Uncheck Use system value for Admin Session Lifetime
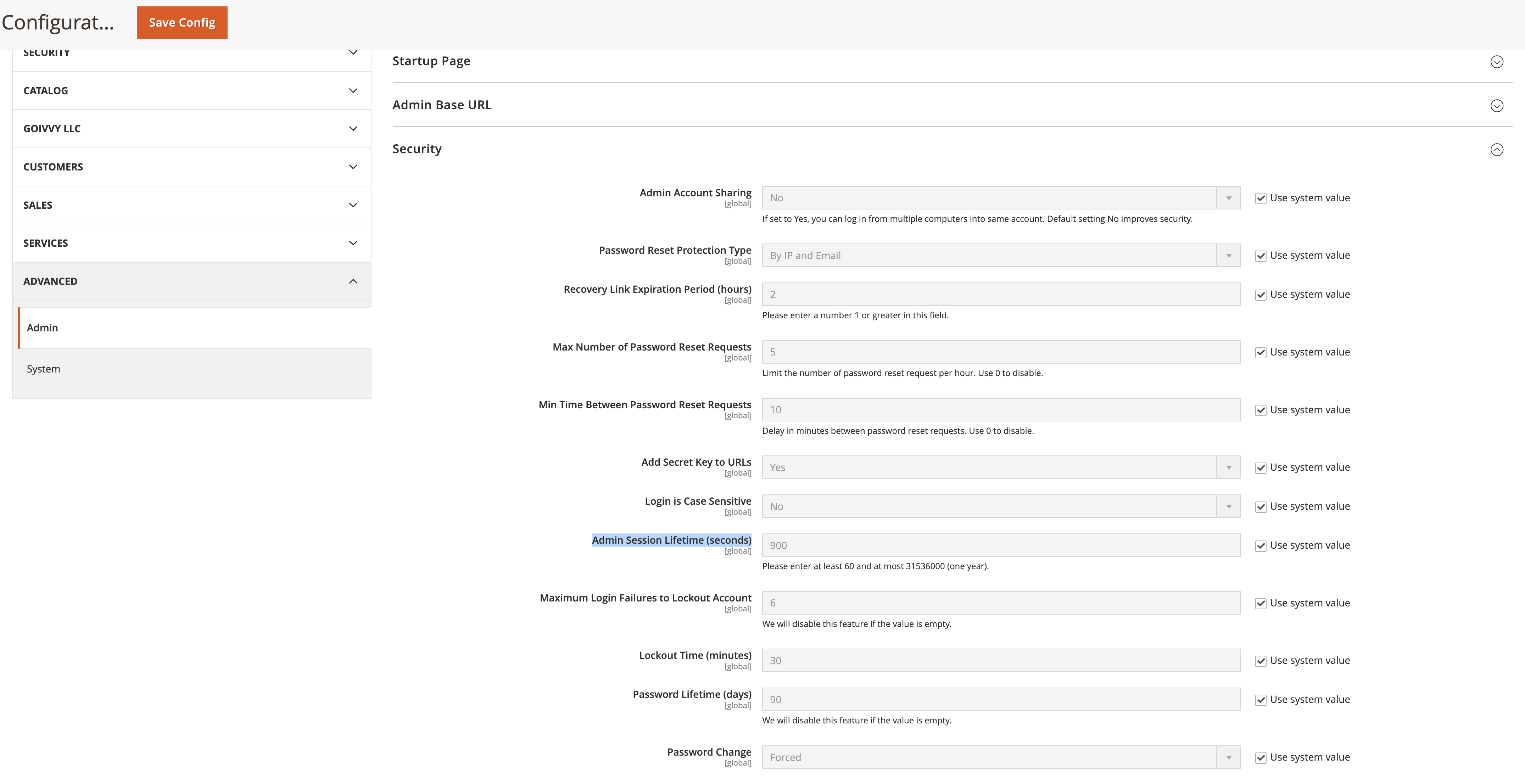The height and width of the screenshot is (784, 1525). point(1260,545)
